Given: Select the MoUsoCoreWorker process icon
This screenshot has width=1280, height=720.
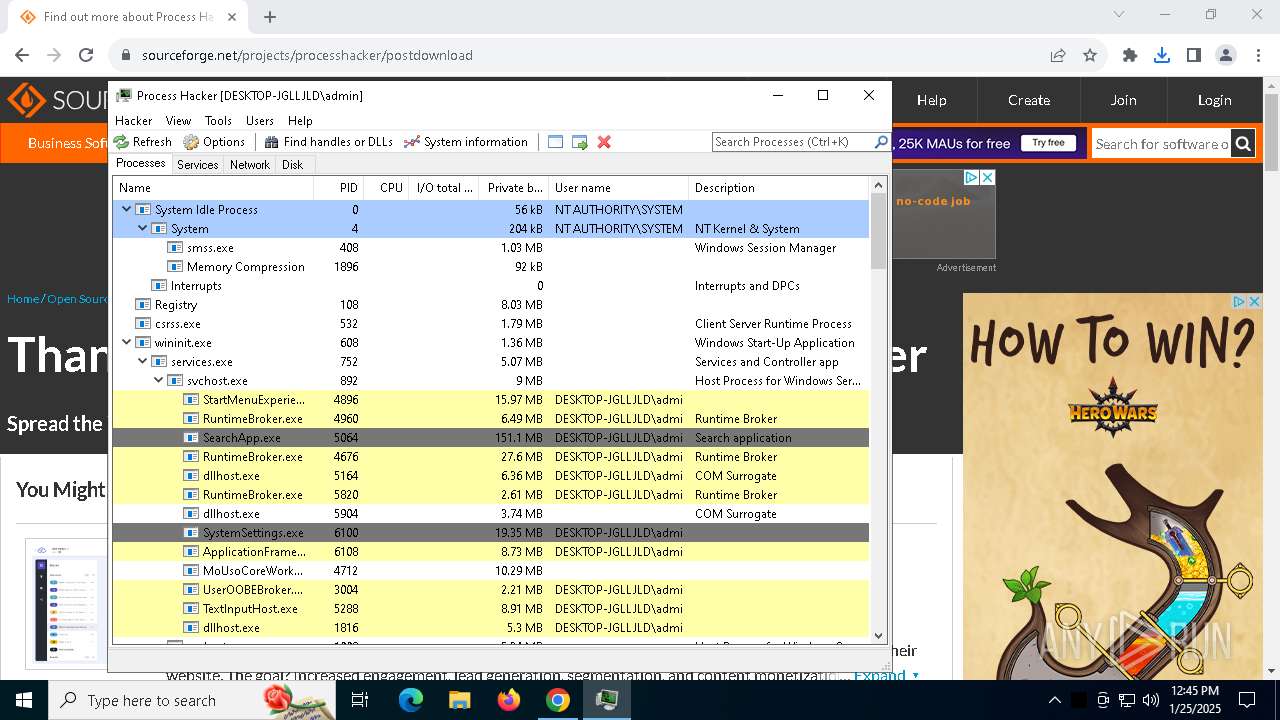Looking at the screenshot, I should click(x=191, y=571).
